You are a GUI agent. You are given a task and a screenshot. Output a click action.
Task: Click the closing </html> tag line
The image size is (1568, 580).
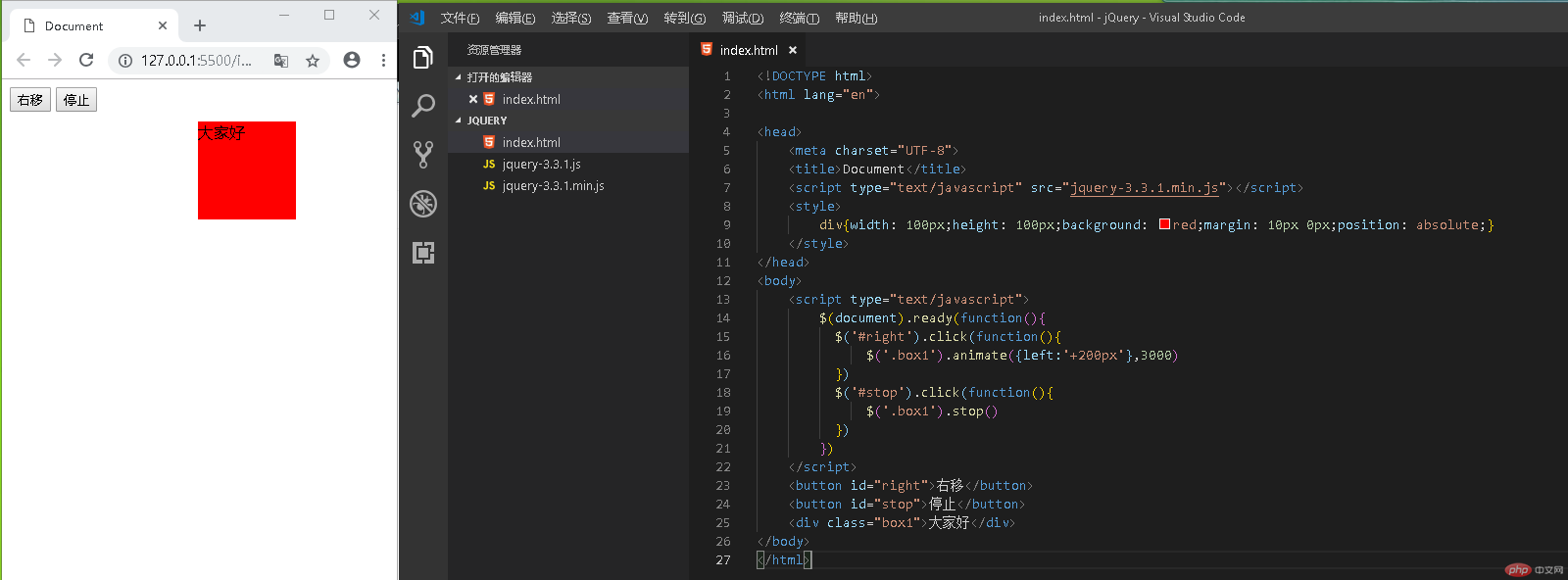coord(784,560)
